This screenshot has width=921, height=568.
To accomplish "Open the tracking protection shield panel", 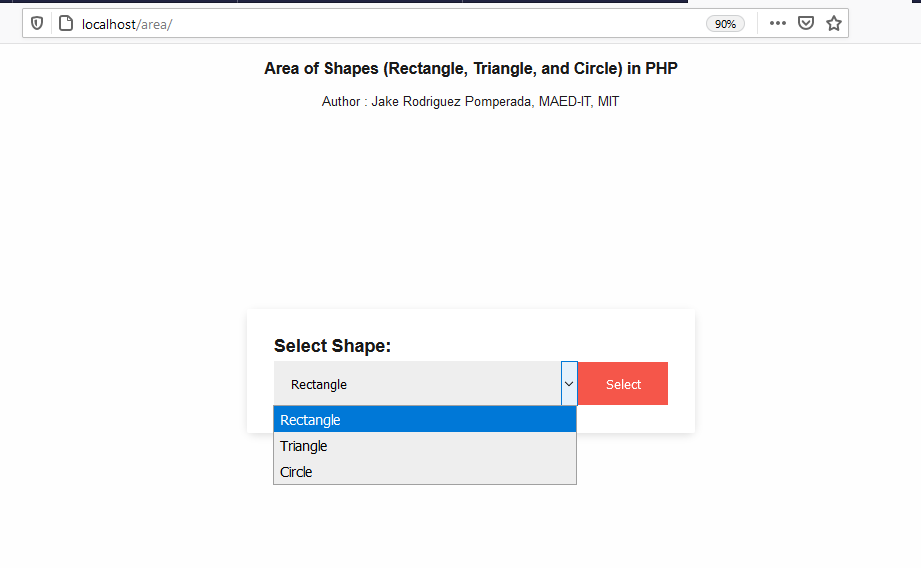I will click(37, 24).
